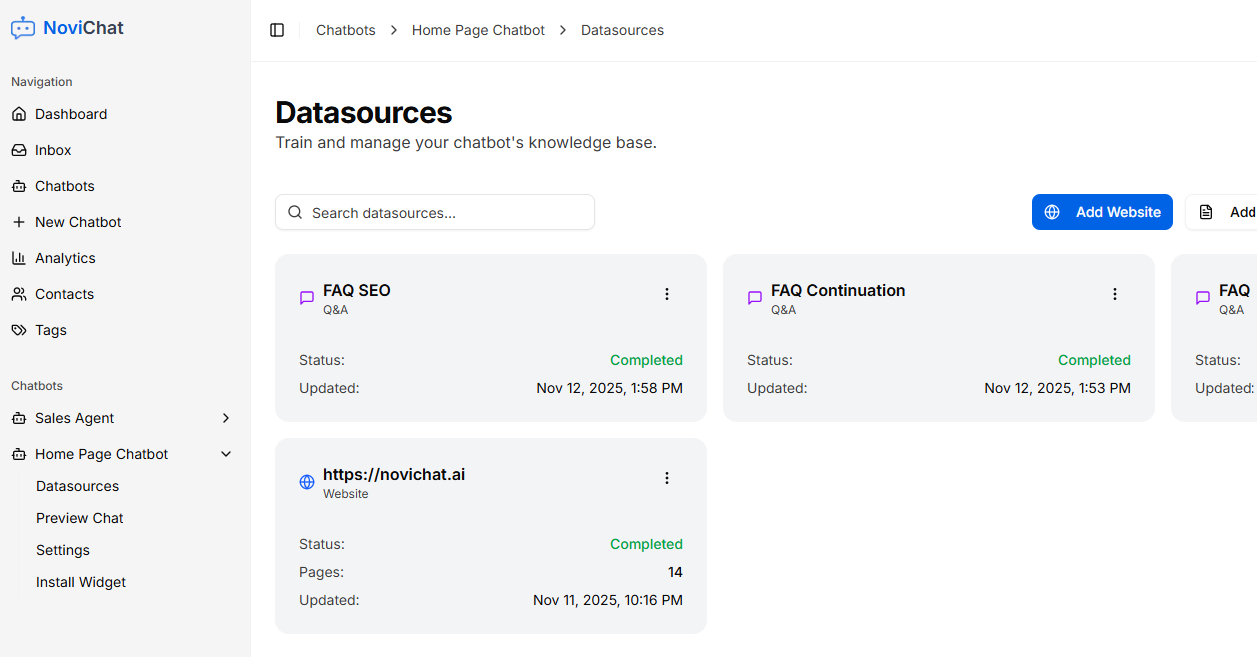The width and height of the screenshot is (1257, 657).
Task: Open the Home Page Chatbot breadcrumb link
Action: coord(478,30)
